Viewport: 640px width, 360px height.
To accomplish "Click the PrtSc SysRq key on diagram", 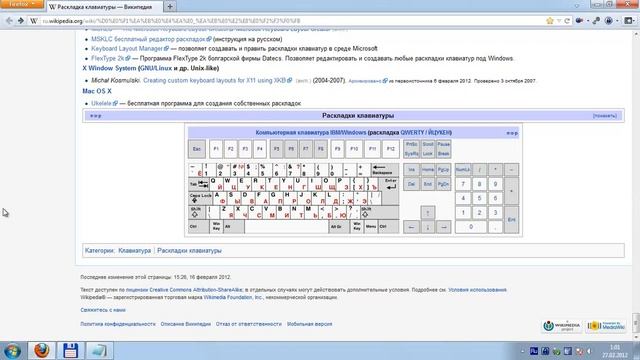I will [x=411, y=149].
